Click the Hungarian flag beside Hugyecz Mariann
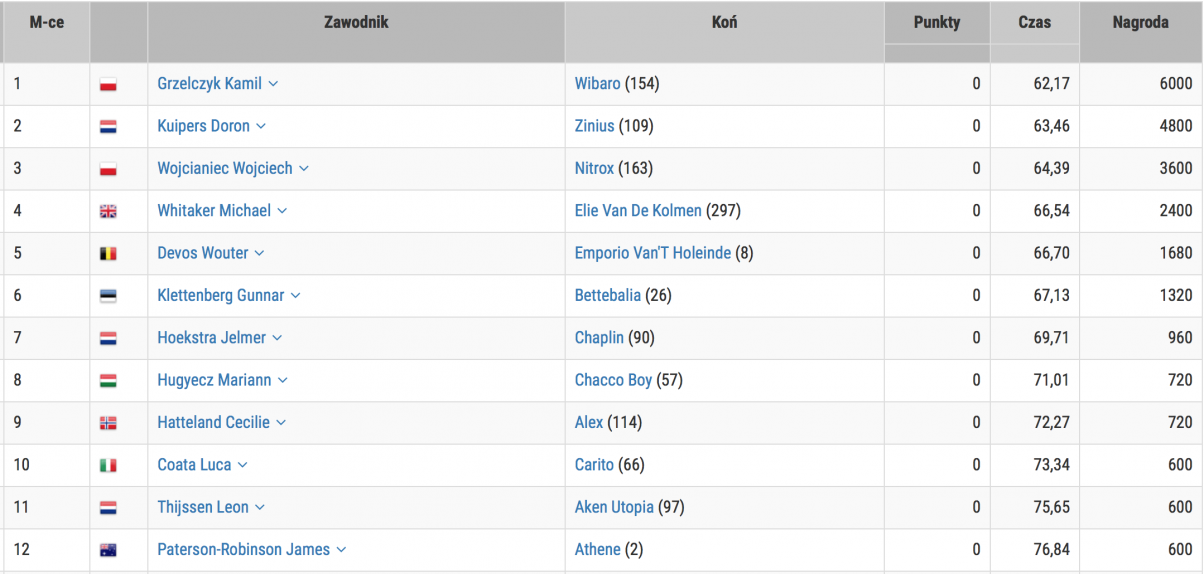1204x574 pixels. click(108, 381)
